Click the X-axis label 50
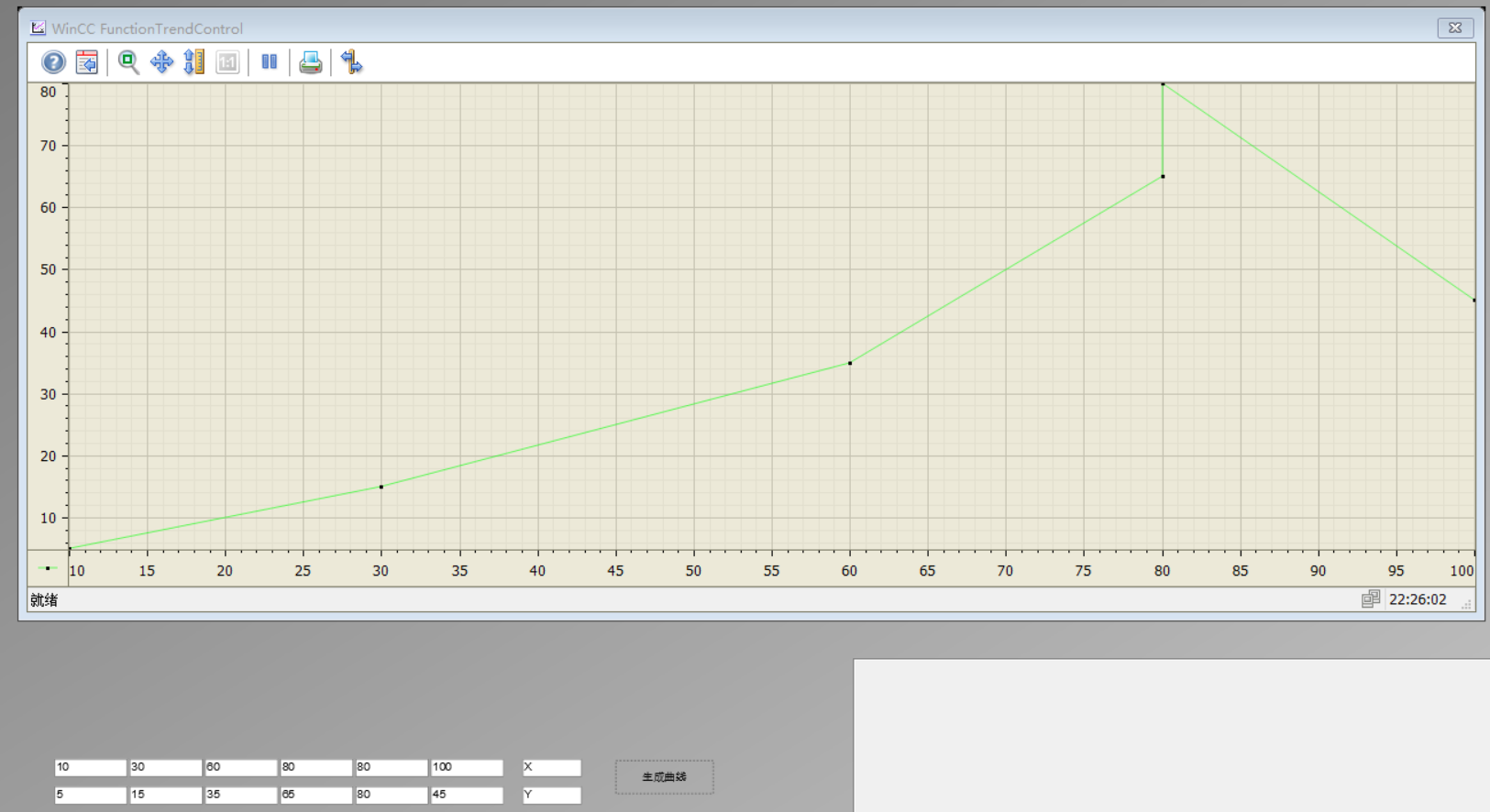The height and width of the screenshot is (812, 1490). [693, 571]
